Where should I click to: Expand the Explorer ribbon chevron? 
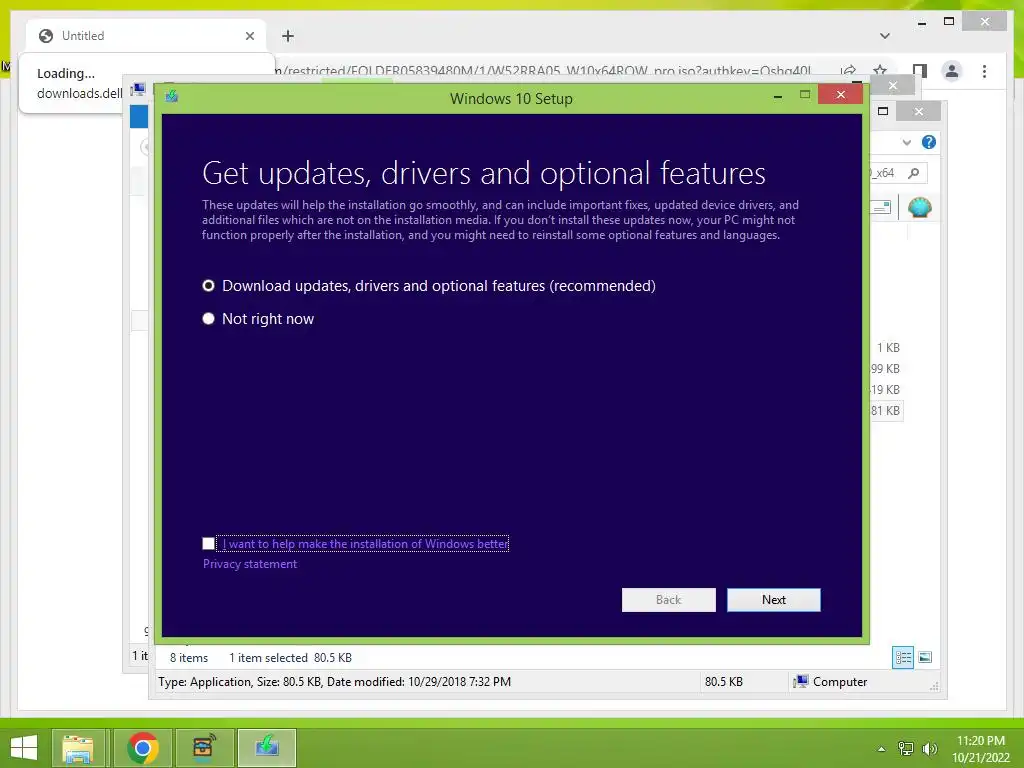pos(906,142)
